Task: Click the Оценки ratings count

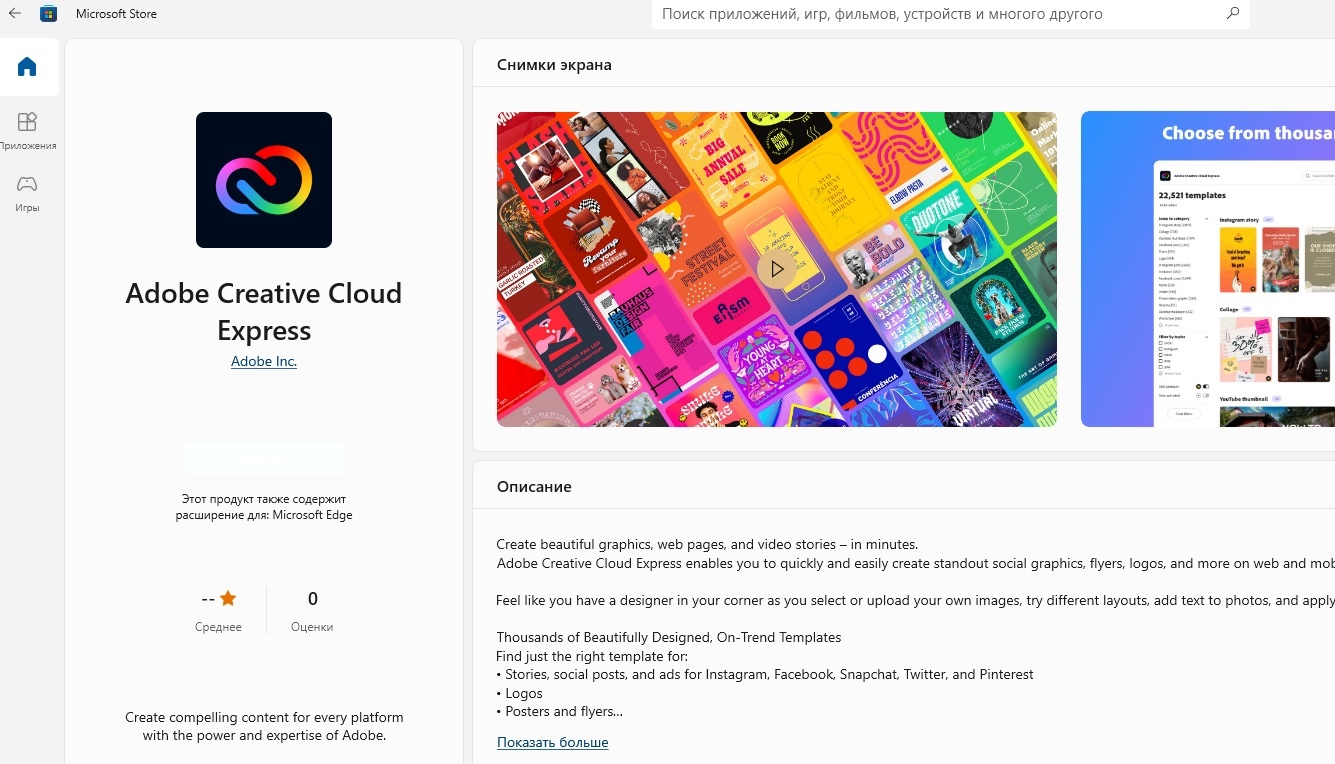Action: pos(312,610)
